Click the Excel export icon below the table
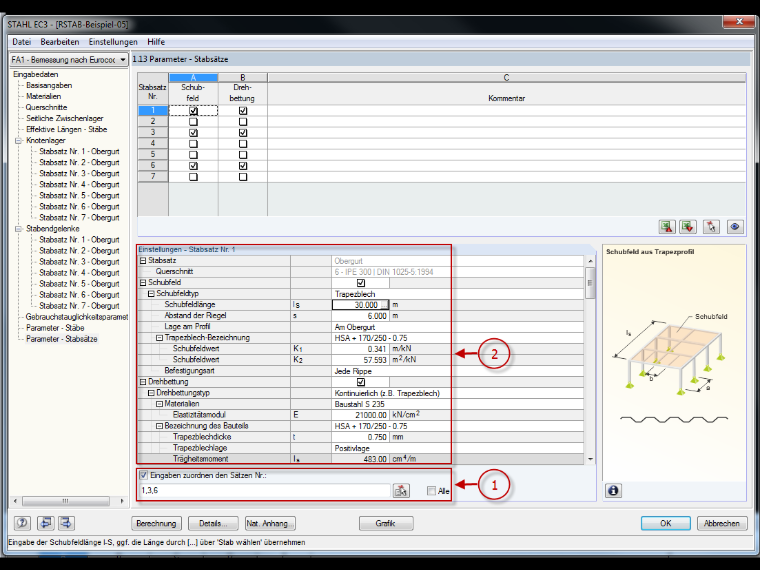Viewport: 760px width, 570px height. (x=667, y=226)
